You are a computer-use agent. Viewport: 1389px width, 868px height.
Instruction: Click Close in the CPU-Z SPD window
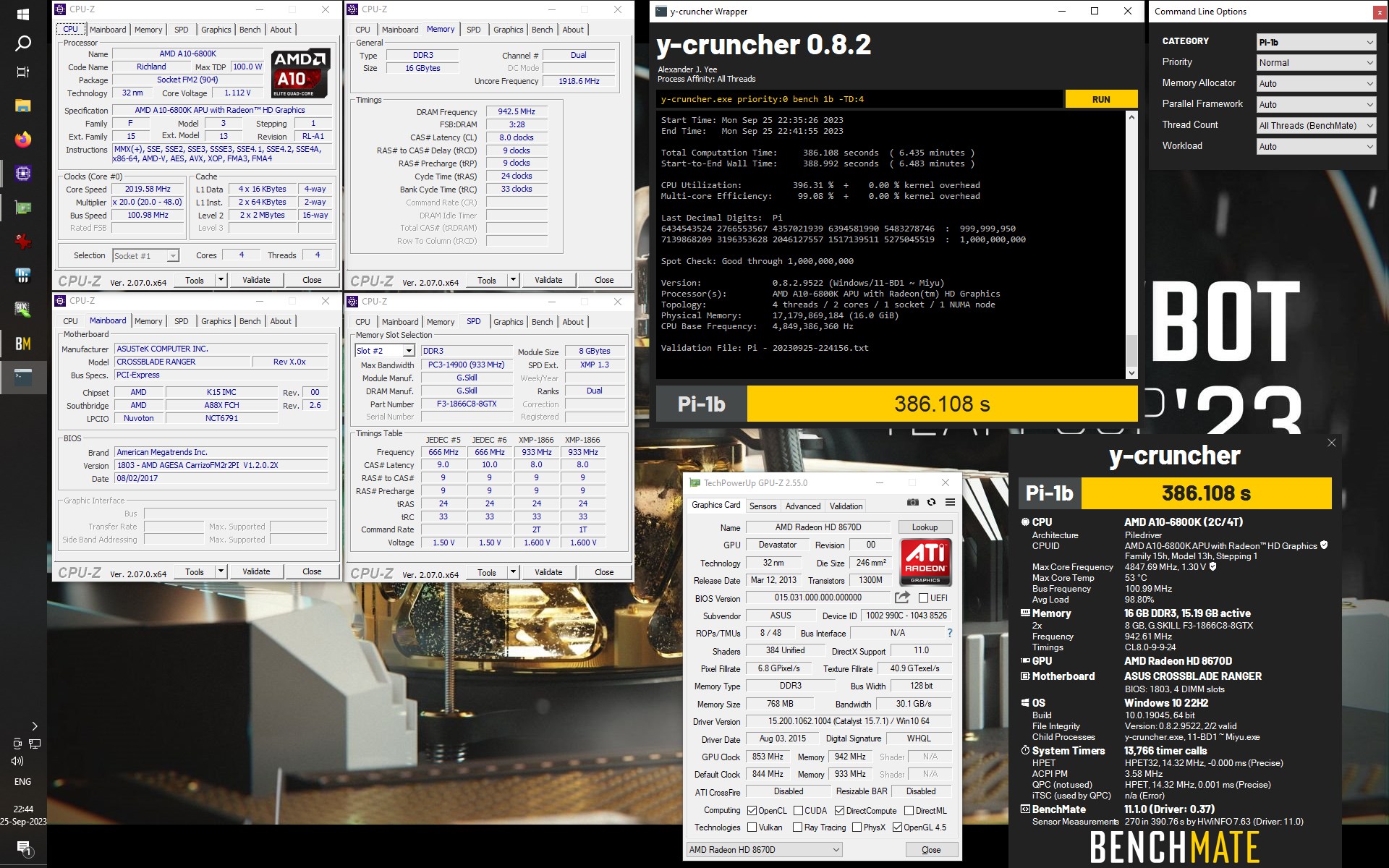click(604, 572)
